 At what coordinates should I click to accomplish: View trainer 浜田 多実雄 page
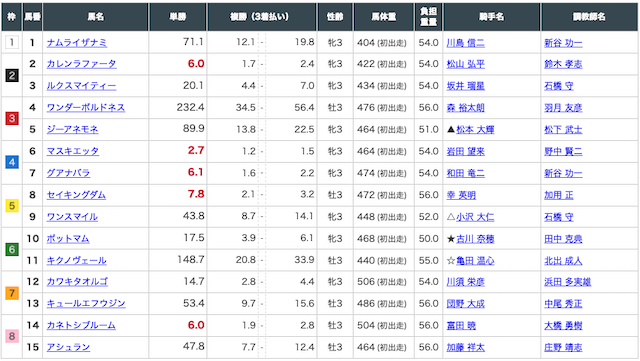point(567,282)
